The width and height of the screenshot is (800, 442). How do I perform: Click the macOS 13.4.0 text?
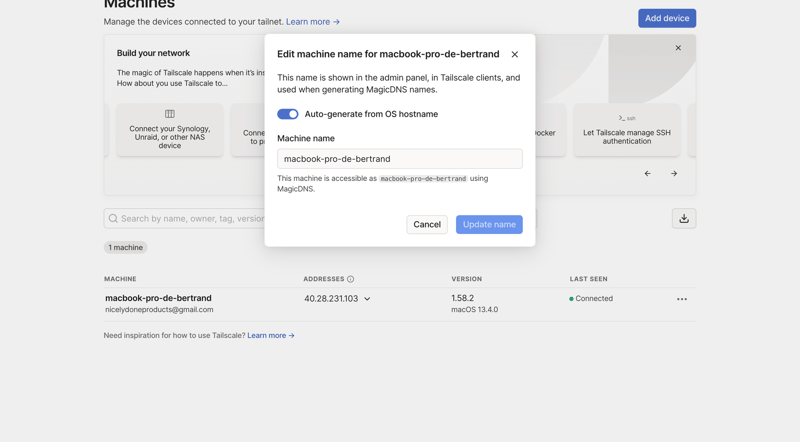pyautogui.click(x=474, y=310)
